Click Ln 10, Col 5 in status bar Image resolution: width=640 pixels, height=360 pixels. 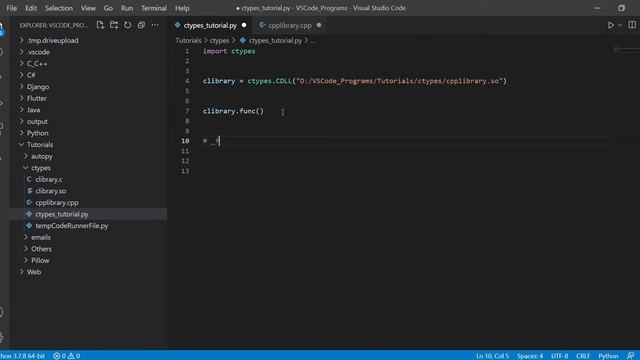click(x=492, y=356)
